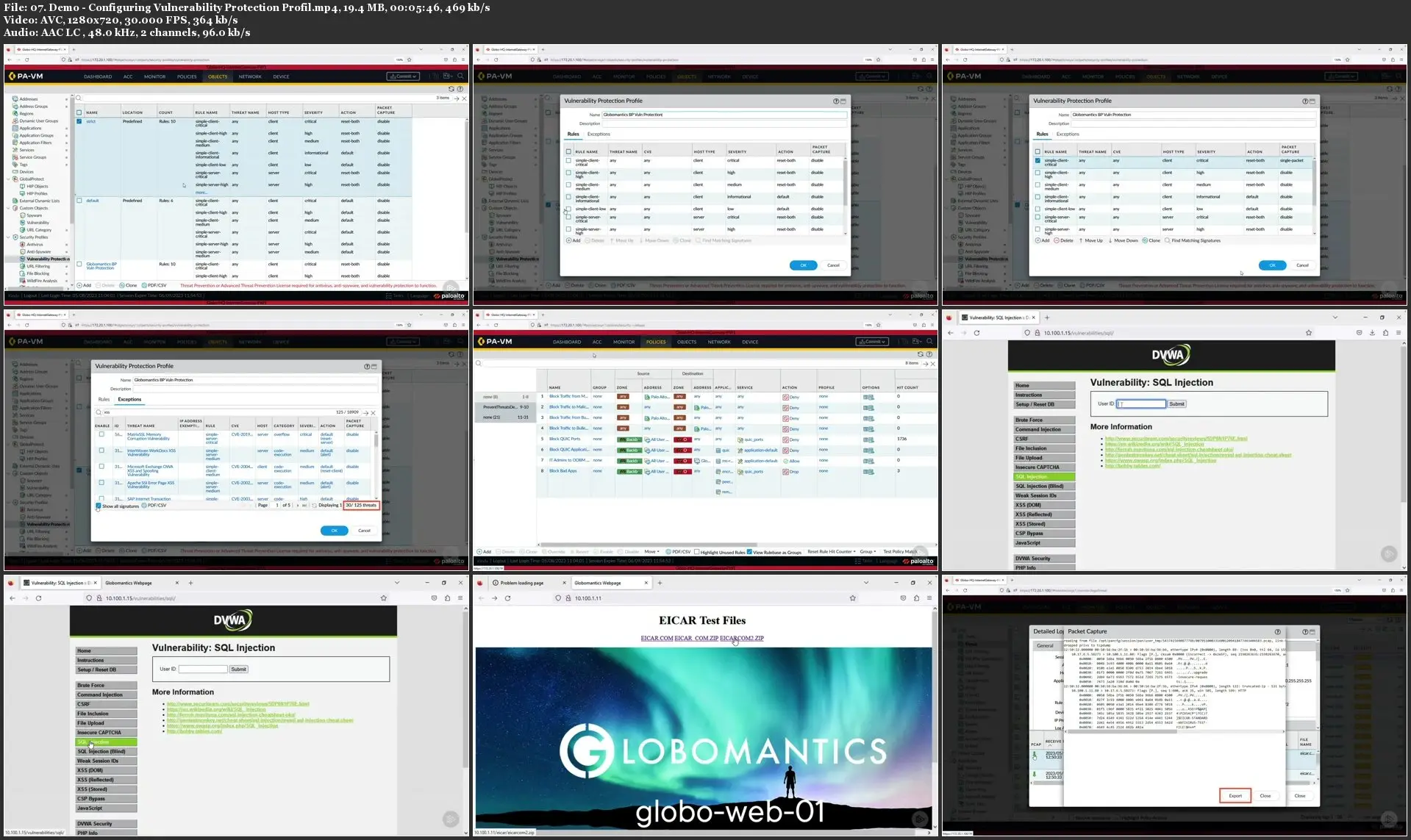The height and width of the screenshot is (840, 1411).
Task: Select the General tab in Detailed Log View
Action: coord(1044,646)
